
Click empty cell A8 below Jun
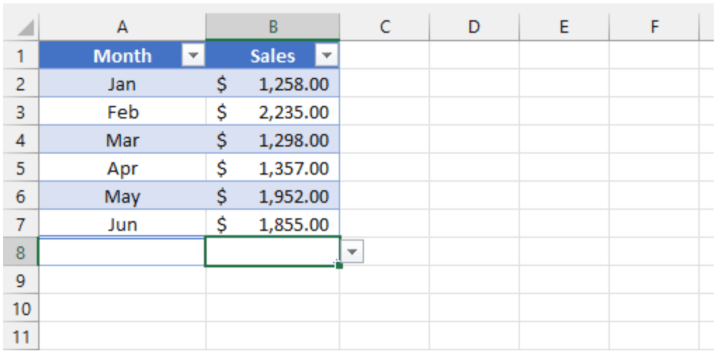click(x=122, y=252)
